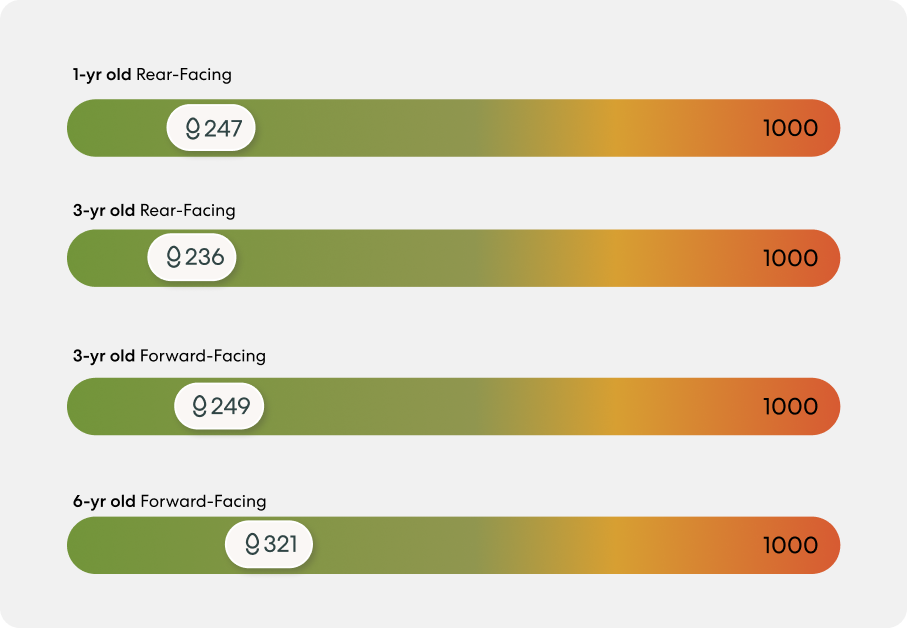
Task: Click the 3-yr old Rear-Facing label
Action: click(x=154, y=210)
